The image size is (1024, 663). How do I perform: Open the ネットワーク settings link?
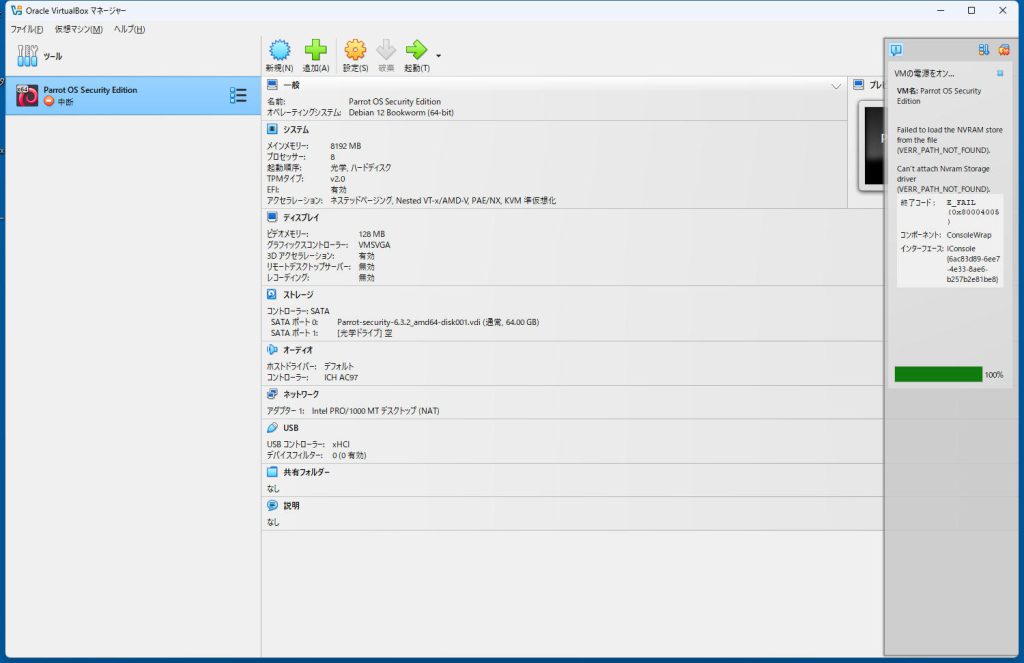coord(301,395)
